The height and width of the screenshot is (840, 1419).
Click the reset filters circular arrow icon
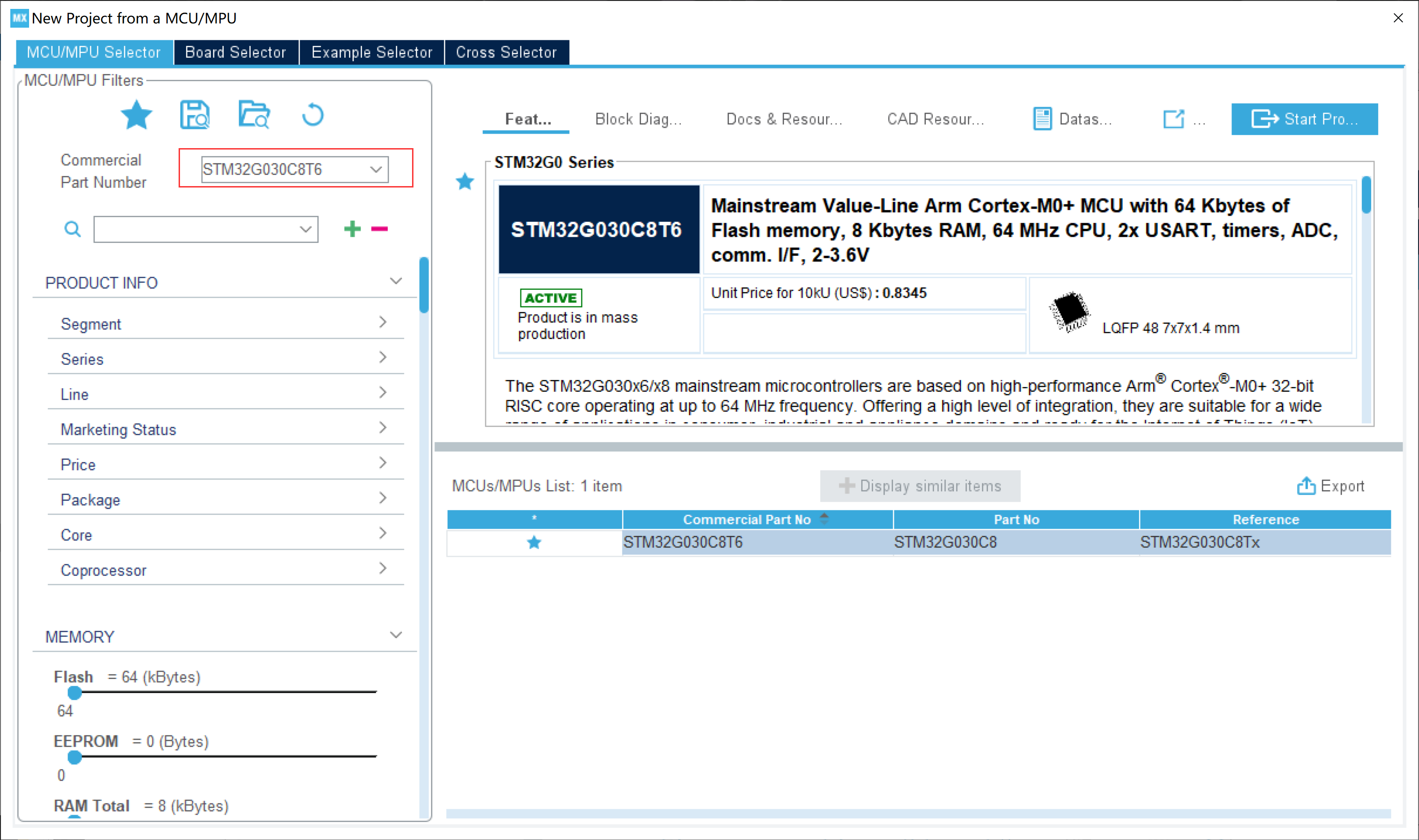pyautogui.click(x=312, y=115)
